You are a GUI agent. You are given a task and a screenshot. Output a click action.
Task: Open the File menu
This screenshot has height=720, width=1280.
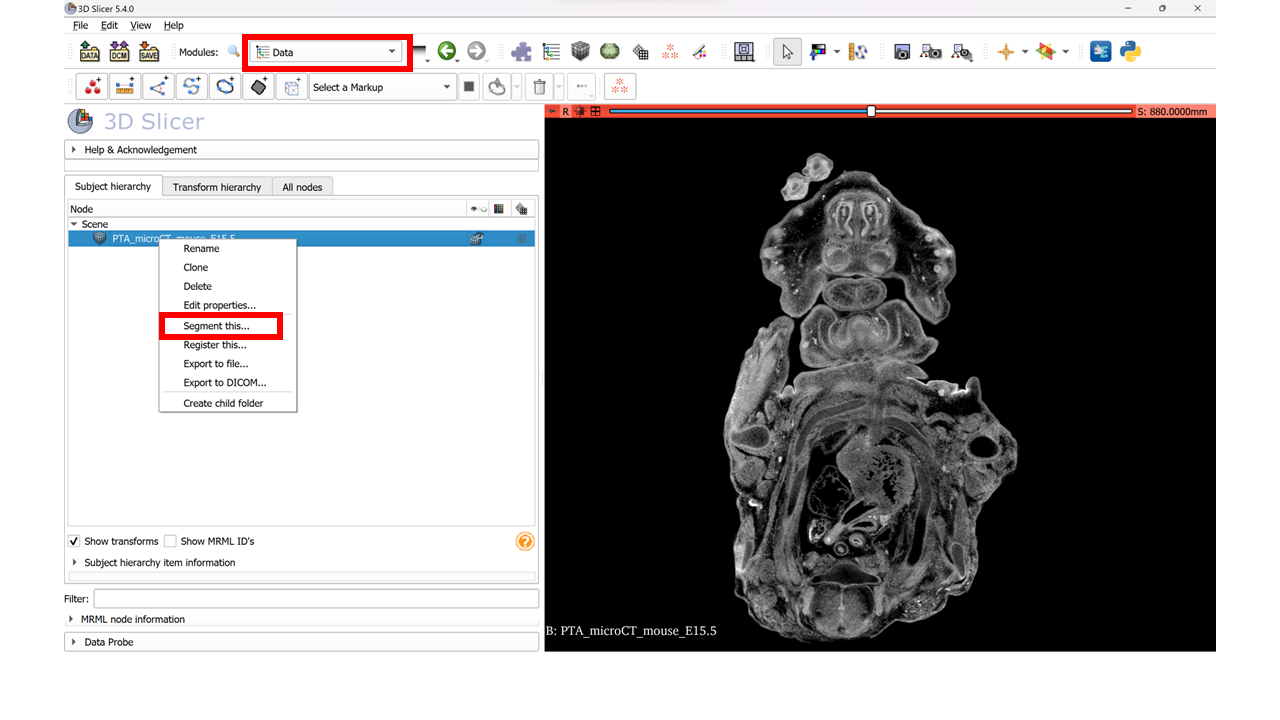pyautogui.click(x=81, y=25)
